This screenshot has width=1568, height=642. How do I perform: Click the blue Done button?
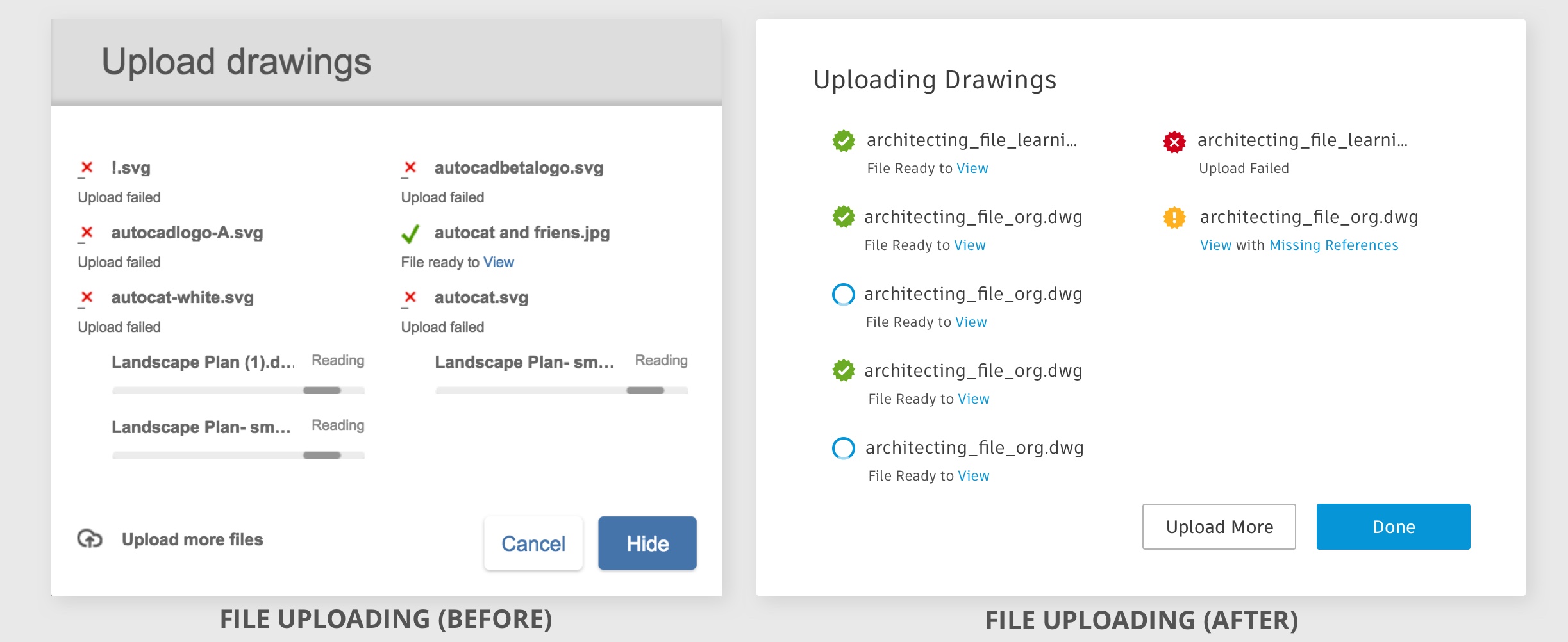[x=1393, y=527]
